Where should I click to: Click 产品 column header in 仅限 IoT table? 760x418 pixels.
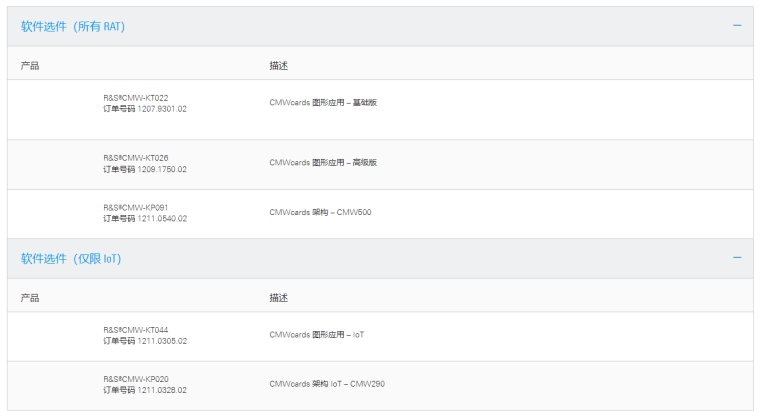(30, 298)
